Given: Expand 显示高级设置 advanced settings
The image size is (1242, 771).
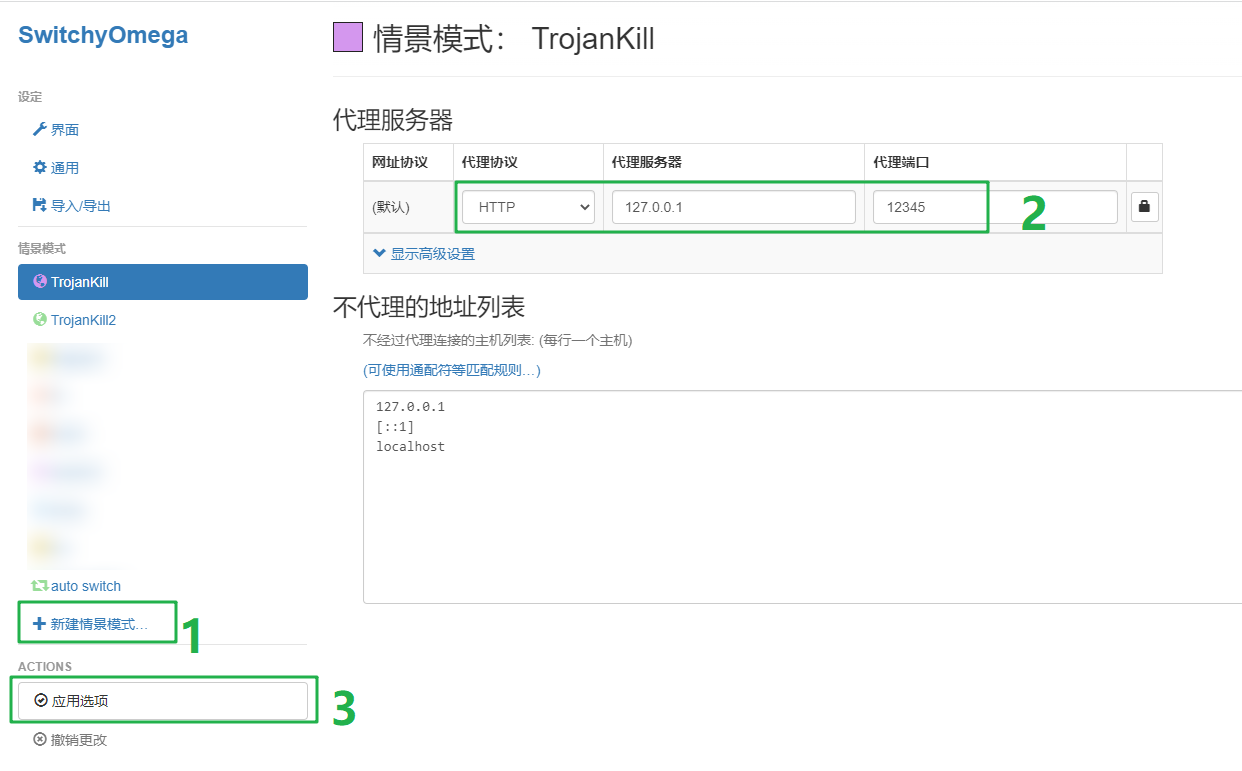Looking at the screenshot, I should 424,254.
